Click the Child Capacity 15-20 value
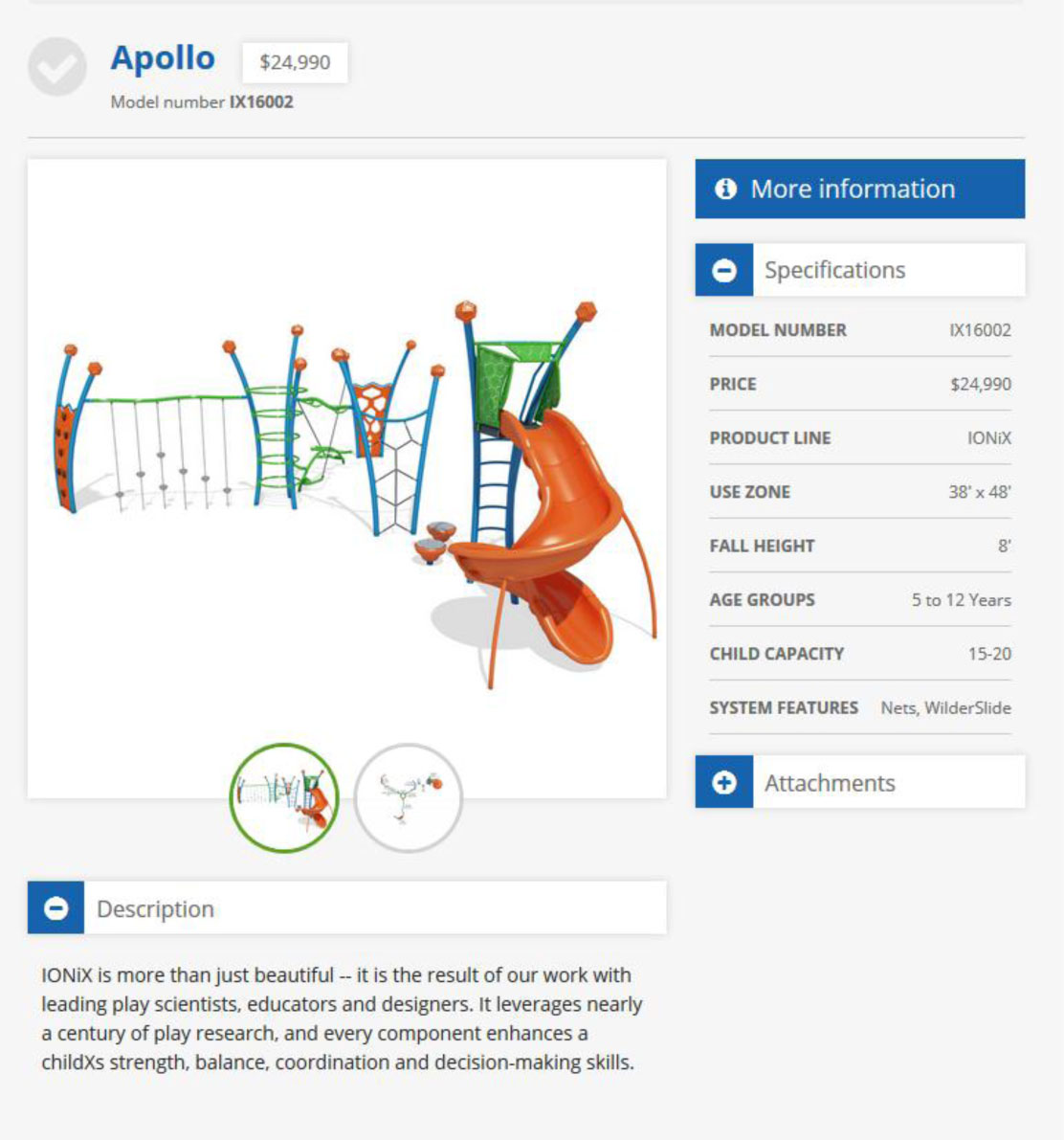The width and height of the screenshot is (1064, 1140). [x=989, y=654]
